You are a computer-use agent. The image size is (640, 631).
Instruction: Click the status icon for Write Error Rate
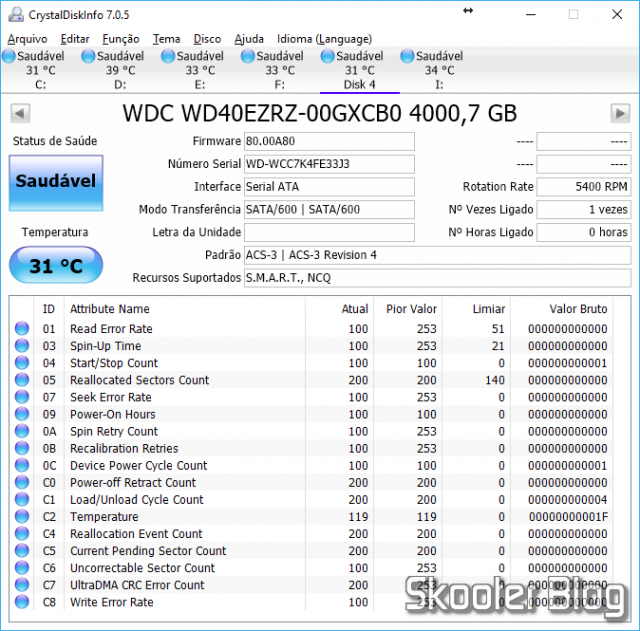point(22,602)
